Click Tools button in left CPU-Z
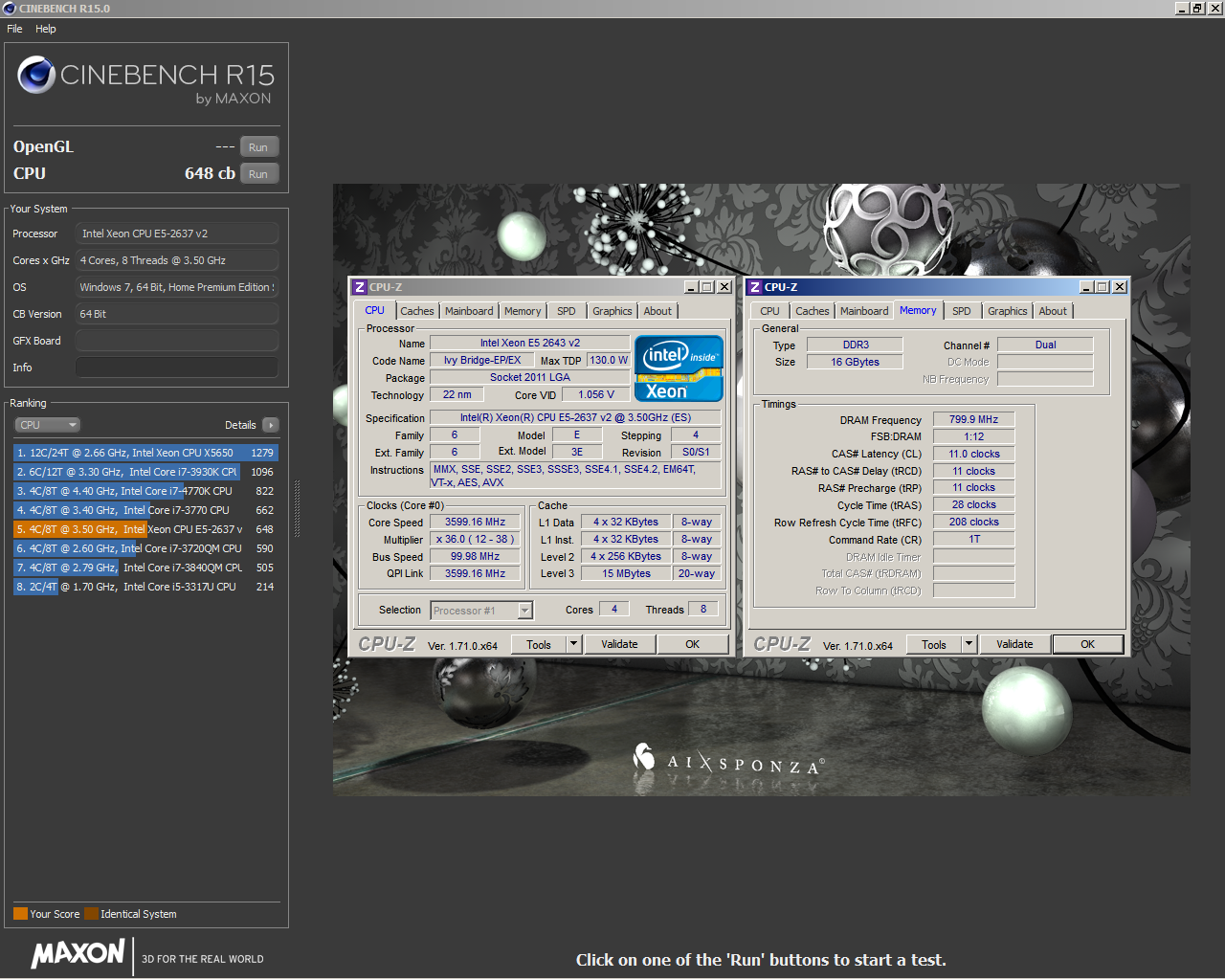The image size is (1225, 980). click(539, 644)
